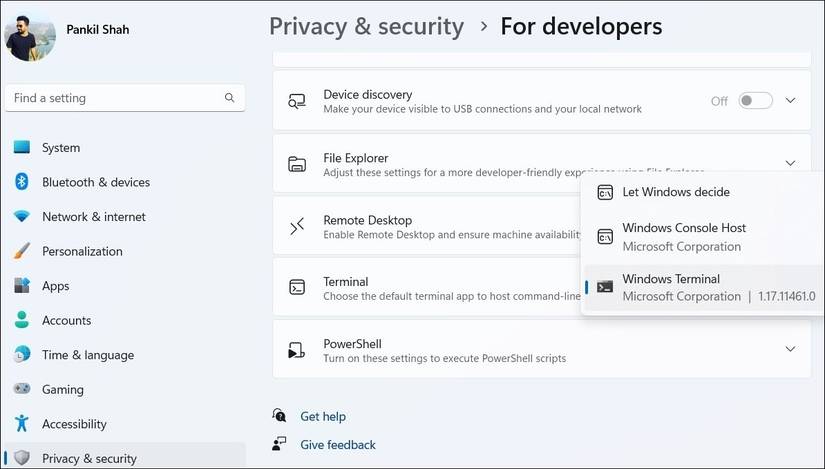Select Windows Console Host from list

tap(683, 236)
